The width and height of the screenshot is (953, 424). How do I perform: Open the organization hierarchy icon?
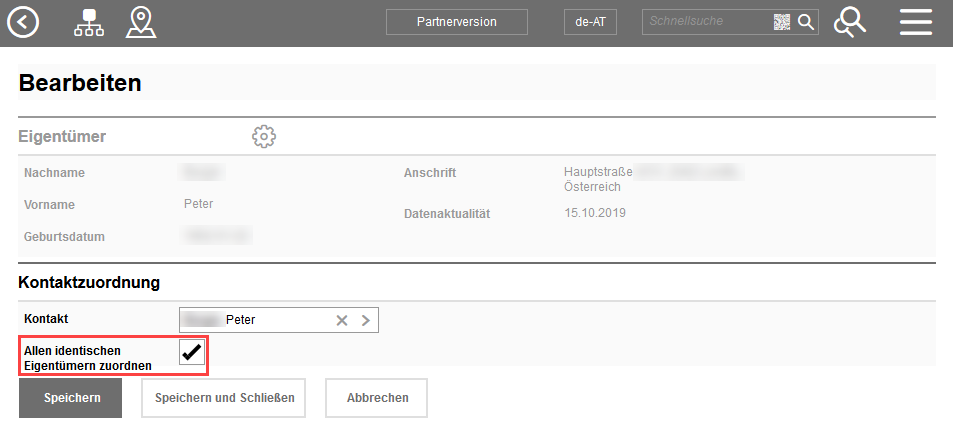(x=89, y=23)
